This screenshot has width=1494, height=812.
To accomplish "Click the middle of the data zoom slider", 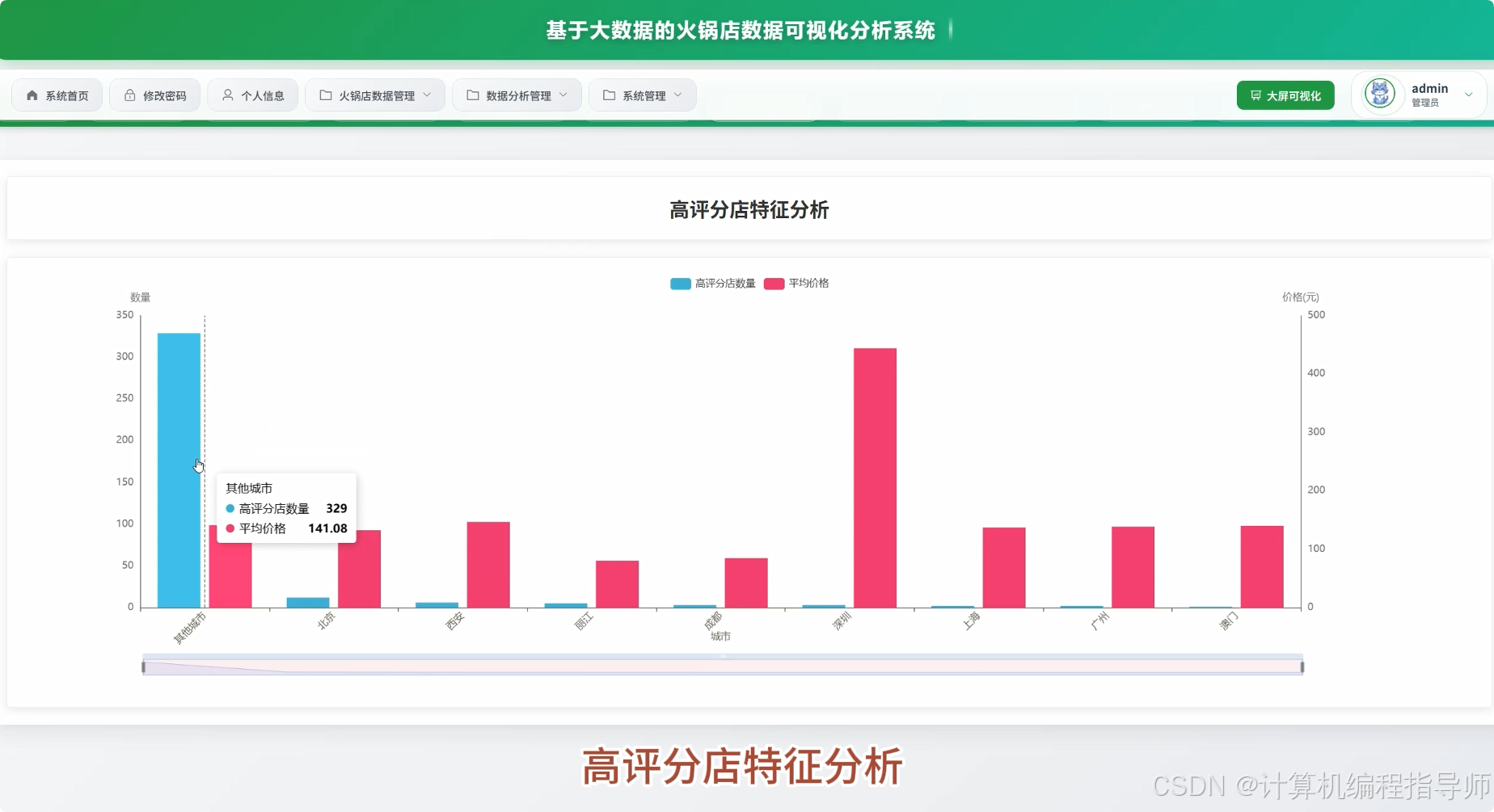I will coord(723,667).
